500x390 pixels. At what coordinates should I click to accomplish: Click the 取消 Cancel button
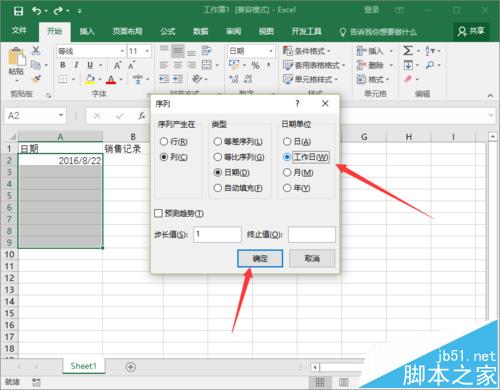312,258
